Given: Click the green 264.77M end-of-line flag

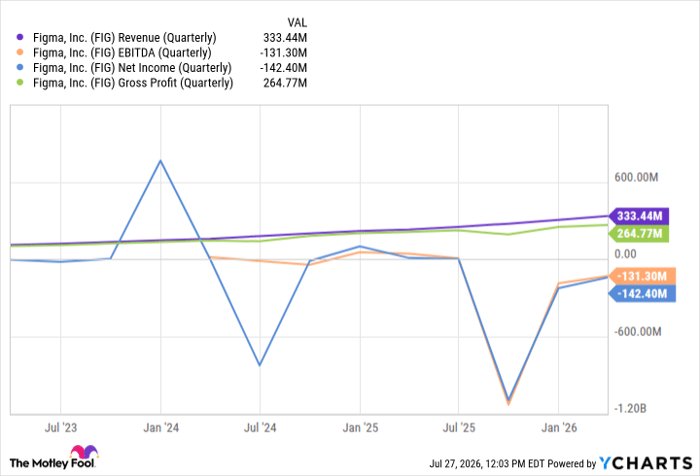Looking at the screenshot, I should pos(639,234).
